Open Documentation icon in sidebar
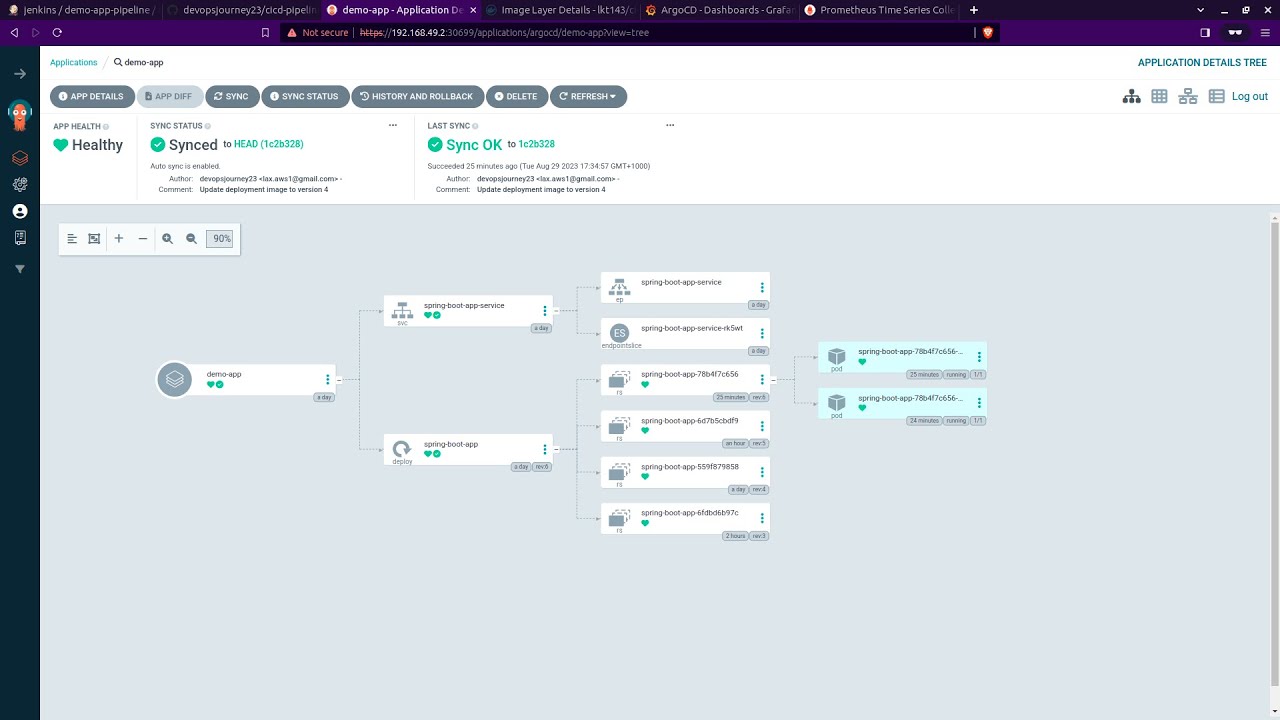 tap(19, 238)
